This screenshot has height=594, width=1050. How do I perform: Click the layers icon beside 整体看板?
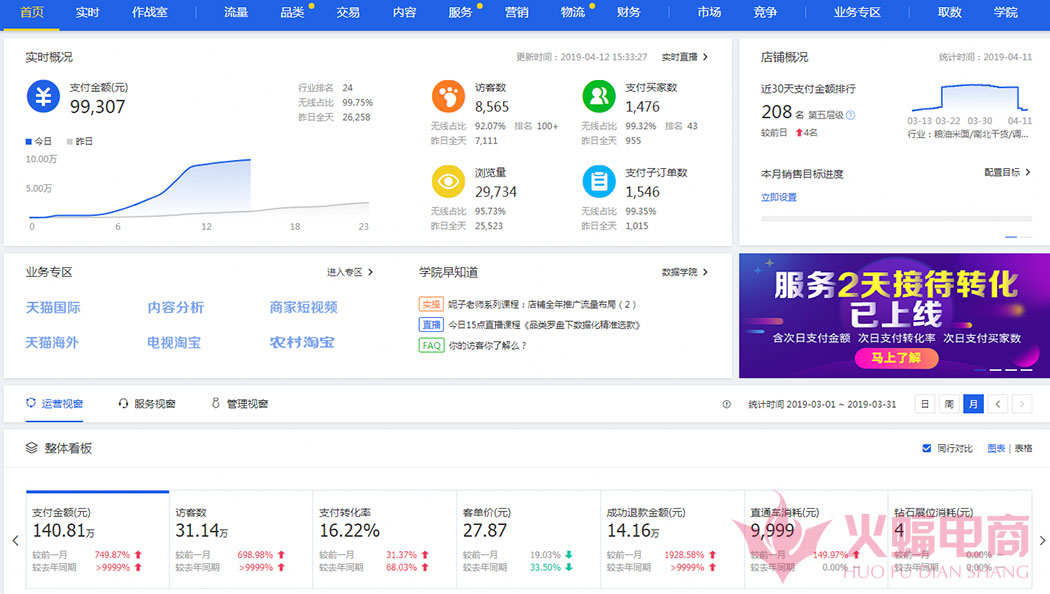coord(31,448)
